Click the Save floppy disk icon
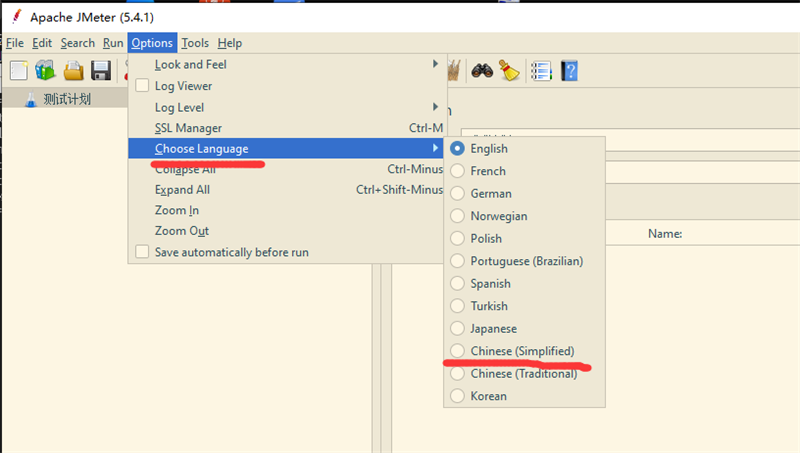800x453 pixels. pos(101,71)
